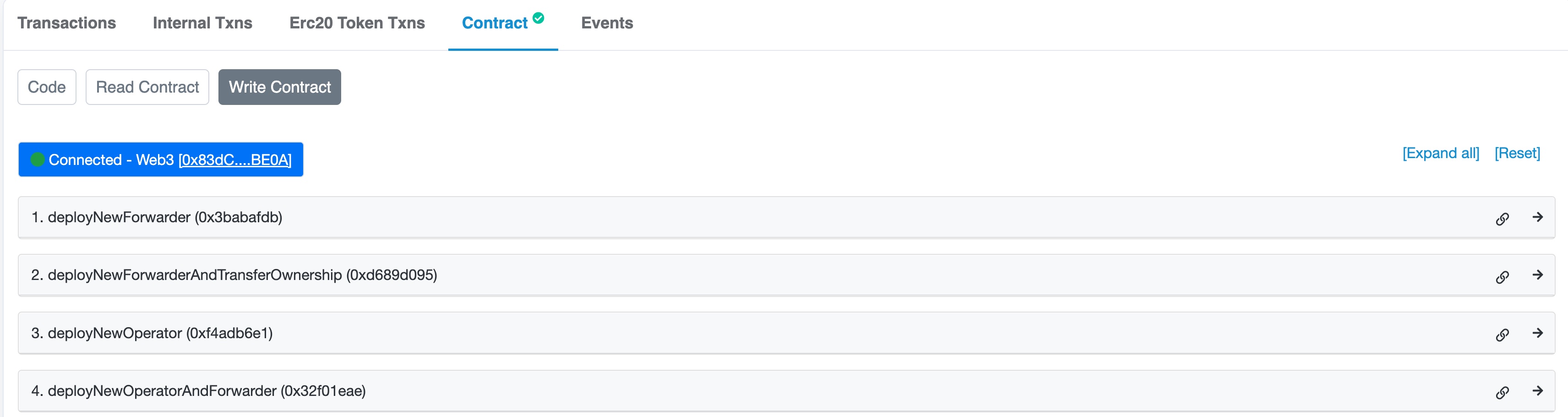Go to Erc20 Token Txns tab
Image resolution: width=1568 pixels, height=417 pixels.
click(x=357, y=23)
